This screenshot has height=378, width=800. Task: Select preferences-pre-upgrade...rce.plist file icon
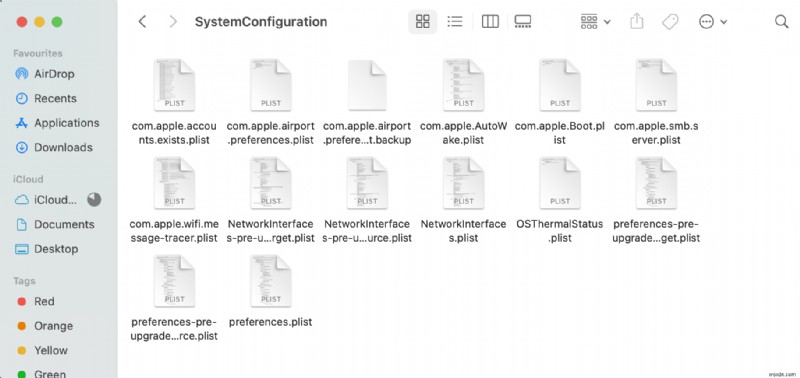(x=174, y=281)
